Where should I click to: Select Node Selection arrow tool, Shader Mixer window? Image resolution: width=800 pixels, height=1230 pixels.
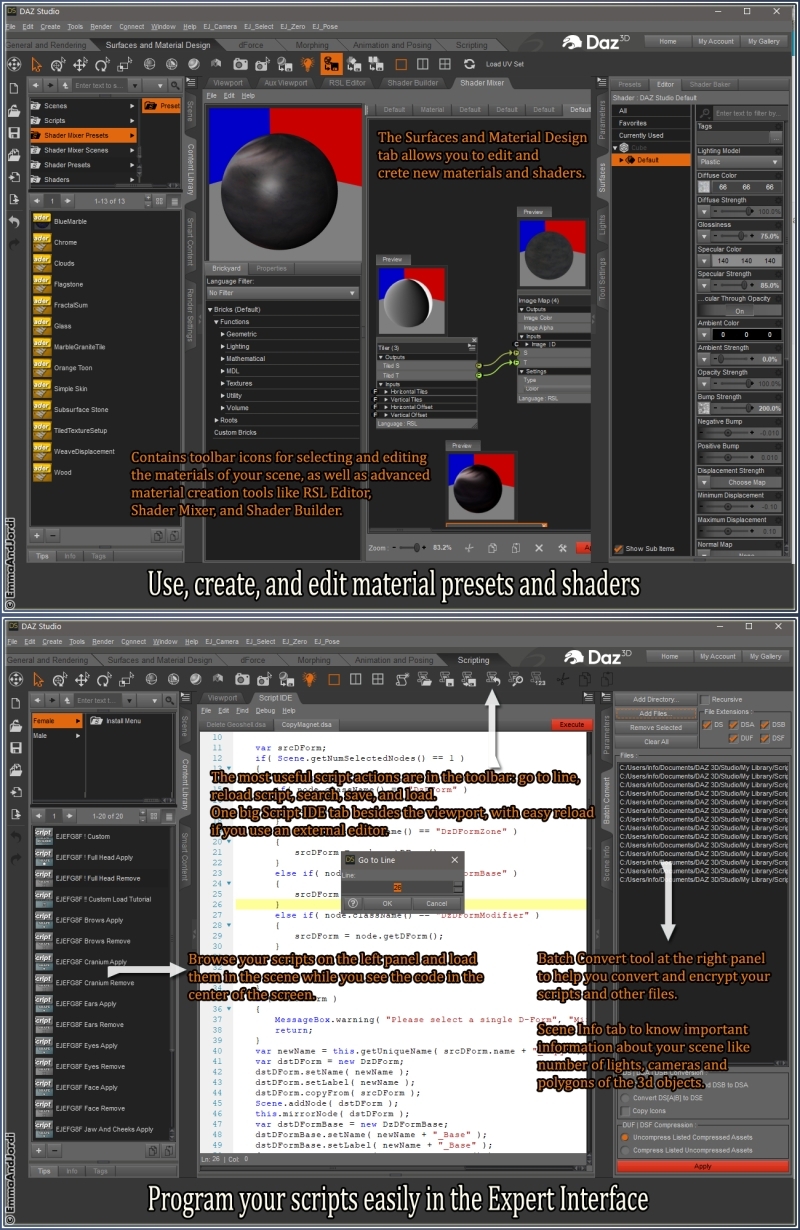(x=38, y=64)
